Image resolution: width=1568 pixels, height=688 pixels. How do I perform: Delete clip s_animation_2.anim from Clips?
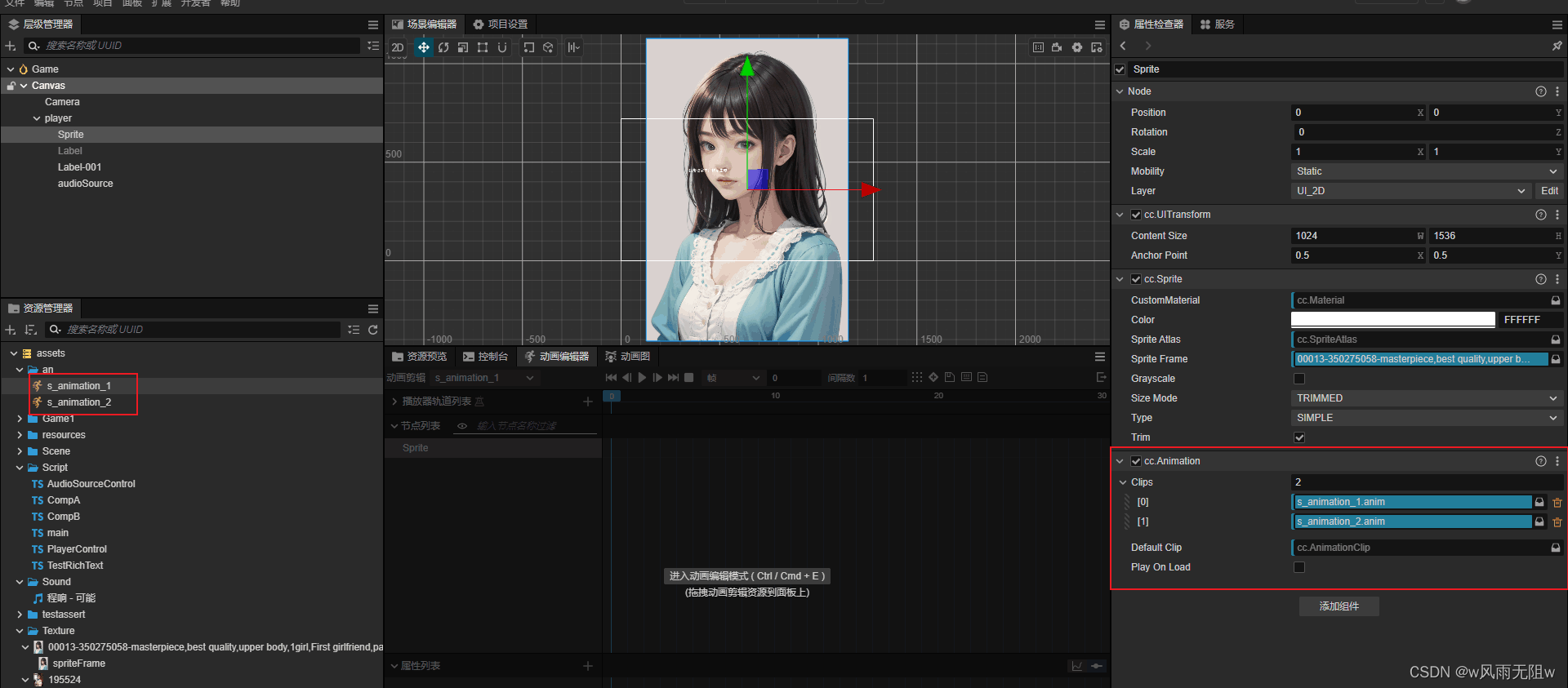point(1557,522)
